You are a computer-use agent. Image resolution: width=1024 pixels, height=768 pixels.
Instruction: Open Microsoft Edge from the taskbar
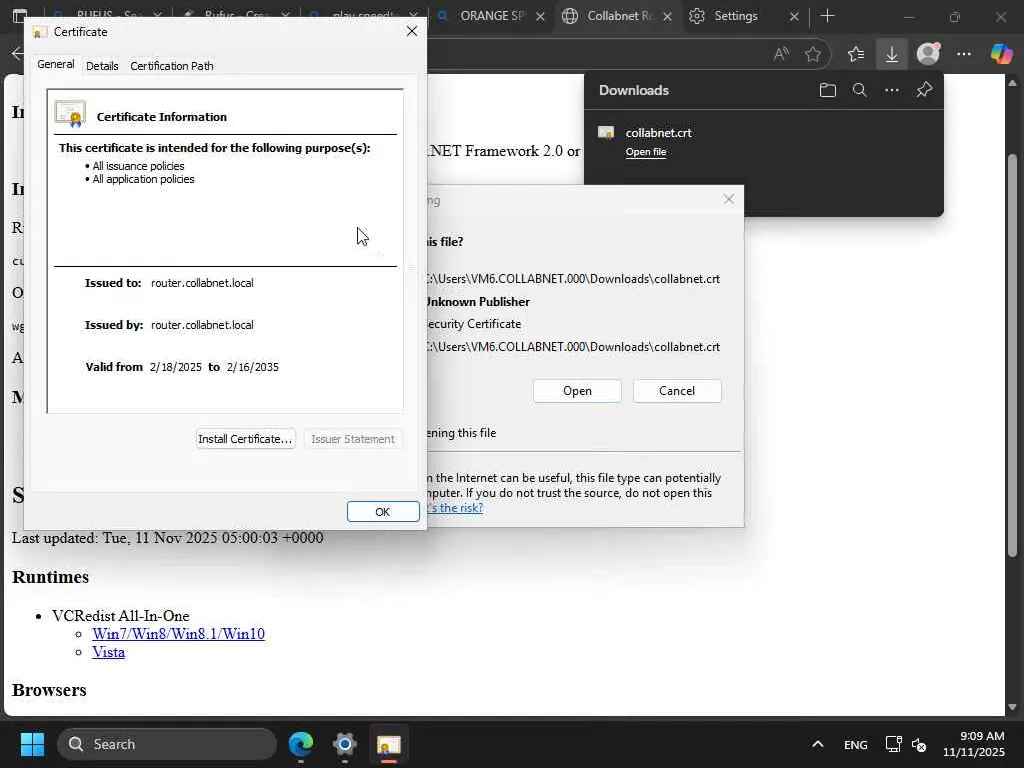tap(301, 744)
